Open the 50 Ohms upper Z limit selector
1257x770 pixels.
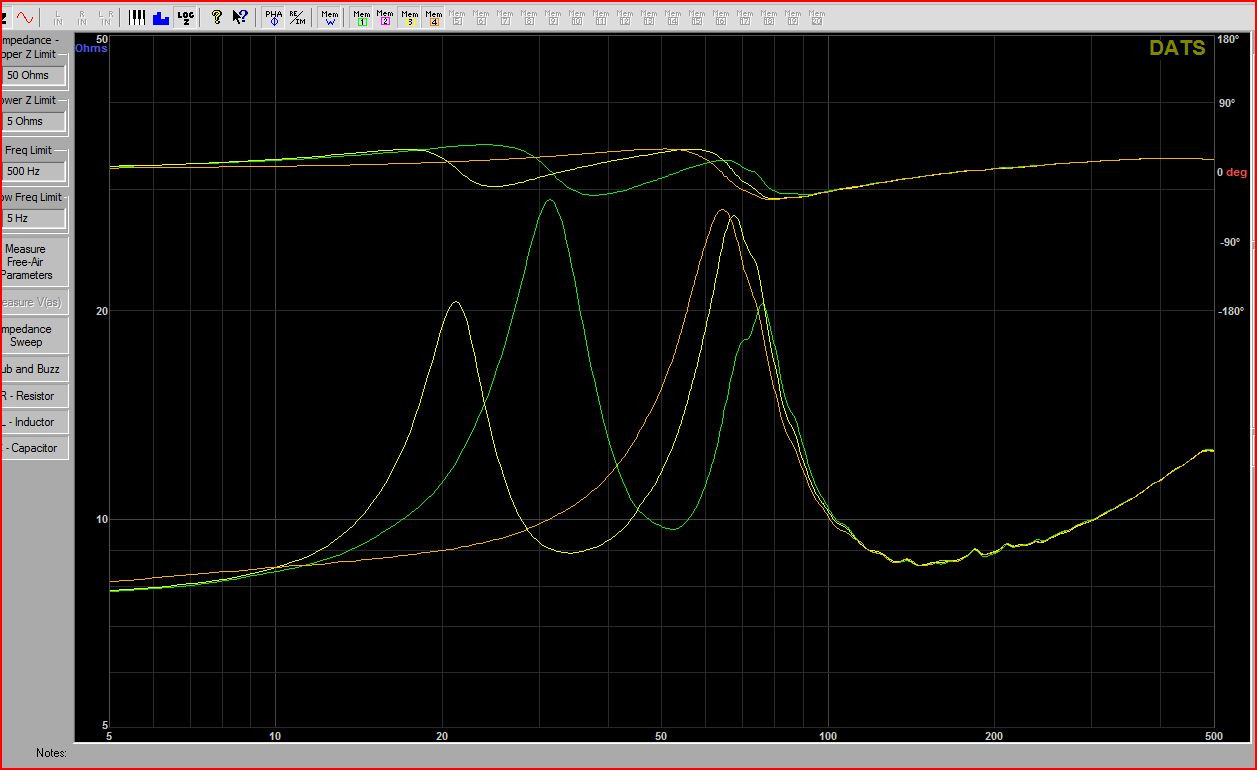coord(33,75)
